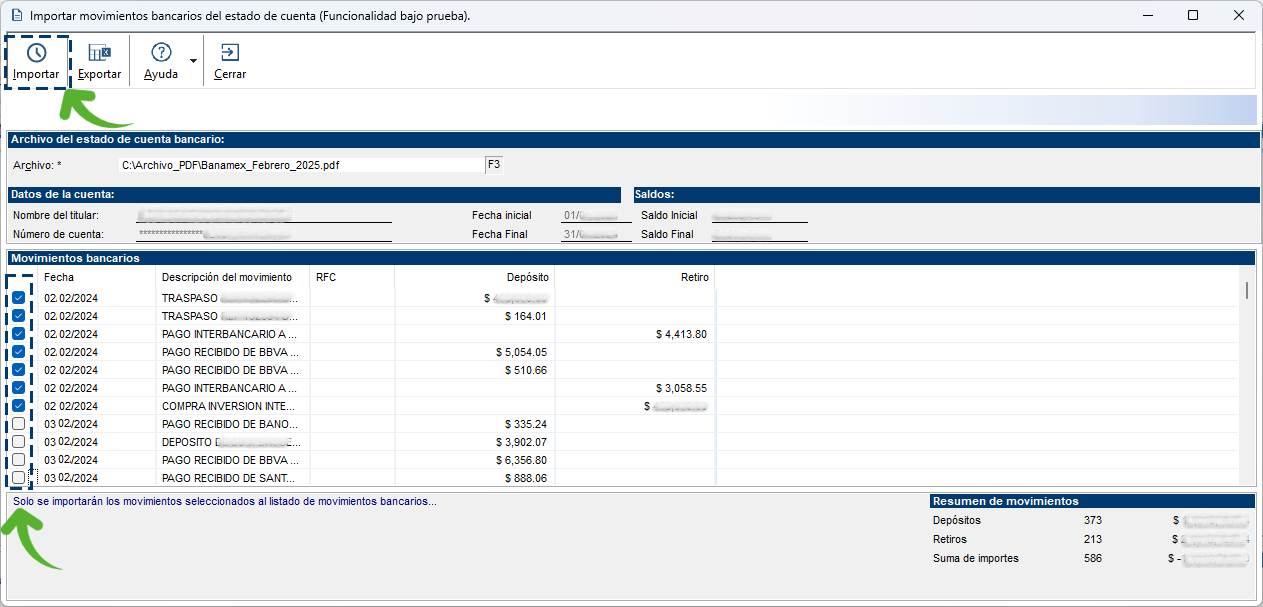
Task: Select the DEPOSITO row of $ 3,902.07
Action: (230, 442)
